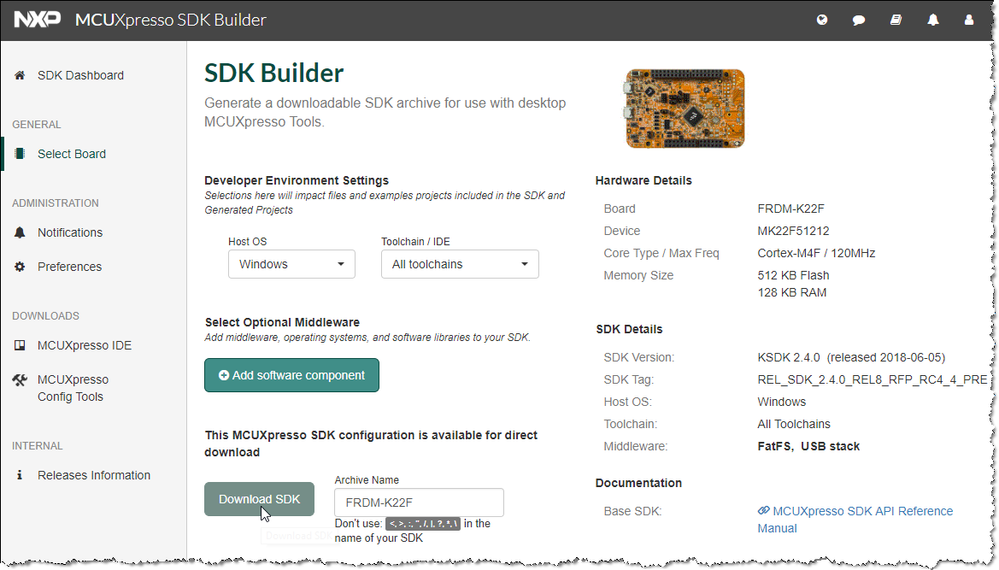The height and width of the screenshot is (570, 999).
Task: Open Notifications in sidebar
Action: click(x=69, y=232)
